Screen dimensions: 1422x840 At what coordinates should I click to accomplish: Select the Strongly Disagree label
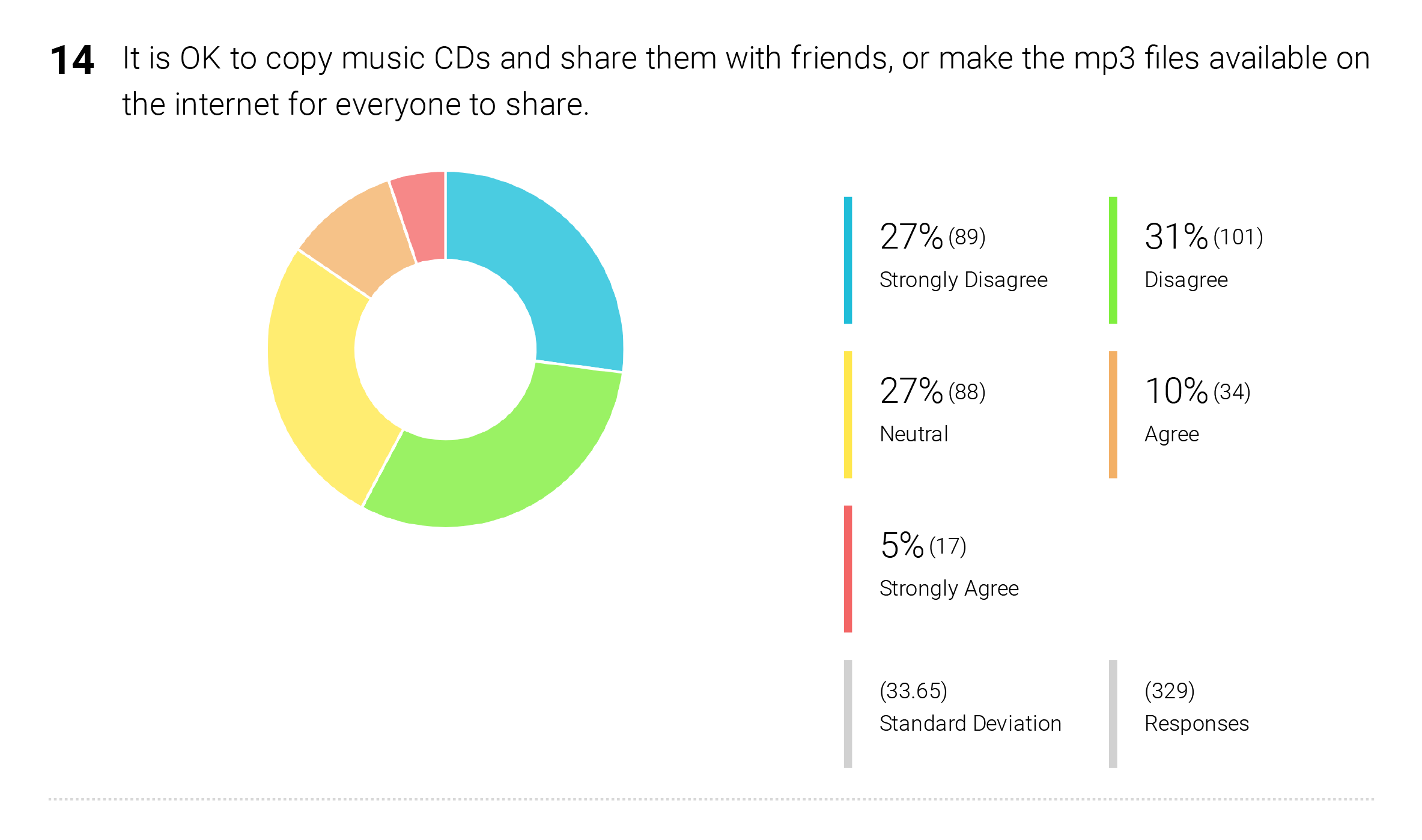click(x=963, y=280)
